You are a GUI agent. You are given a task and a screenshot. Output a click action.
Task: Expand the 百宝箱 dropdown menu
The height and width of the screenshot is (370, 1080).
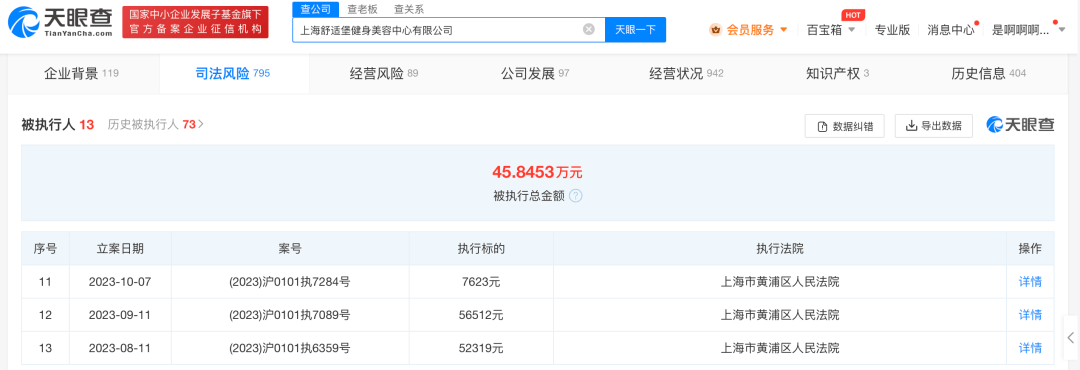[852, 30]
